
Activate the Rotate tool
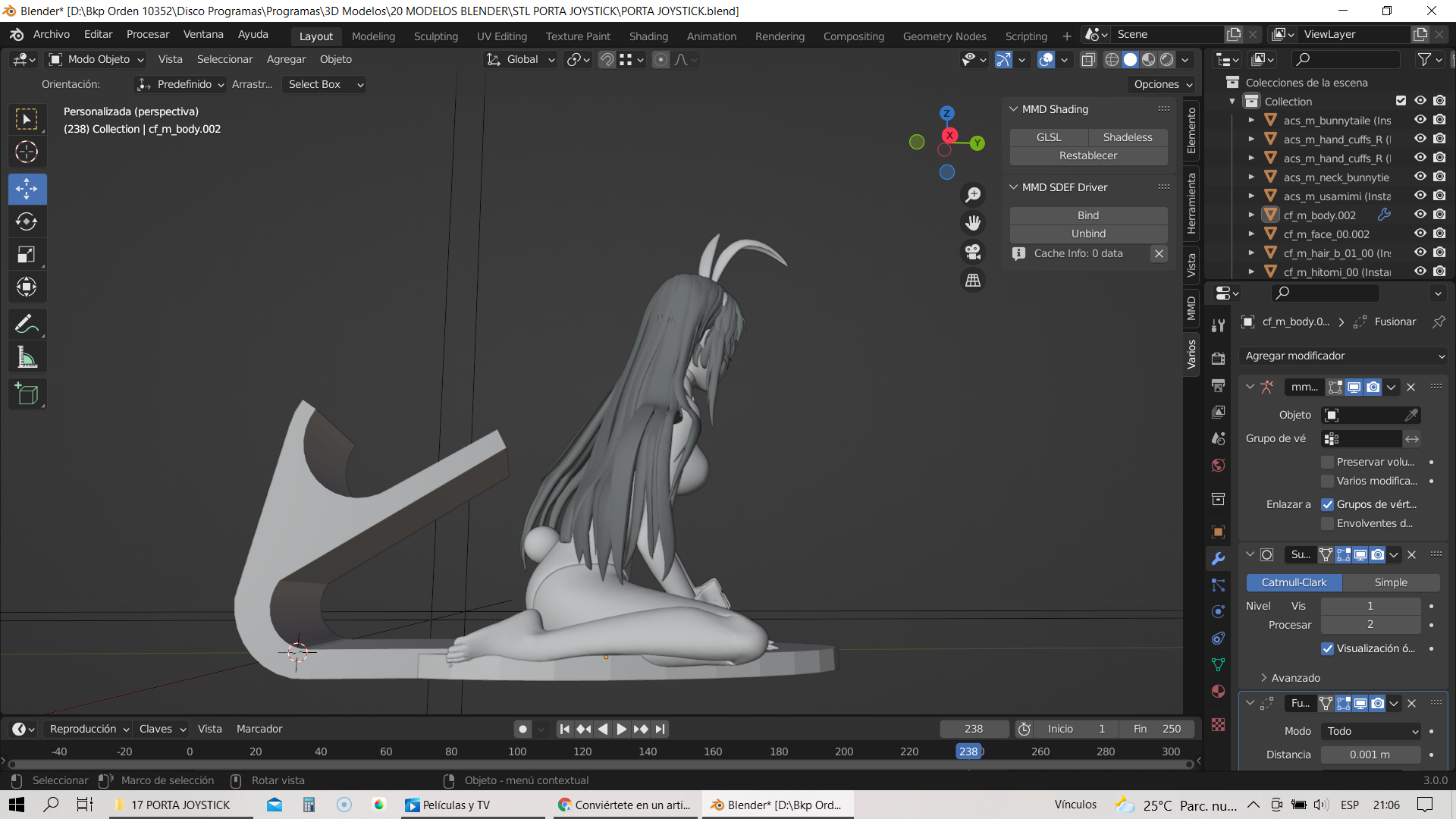(x=27, y=221)
